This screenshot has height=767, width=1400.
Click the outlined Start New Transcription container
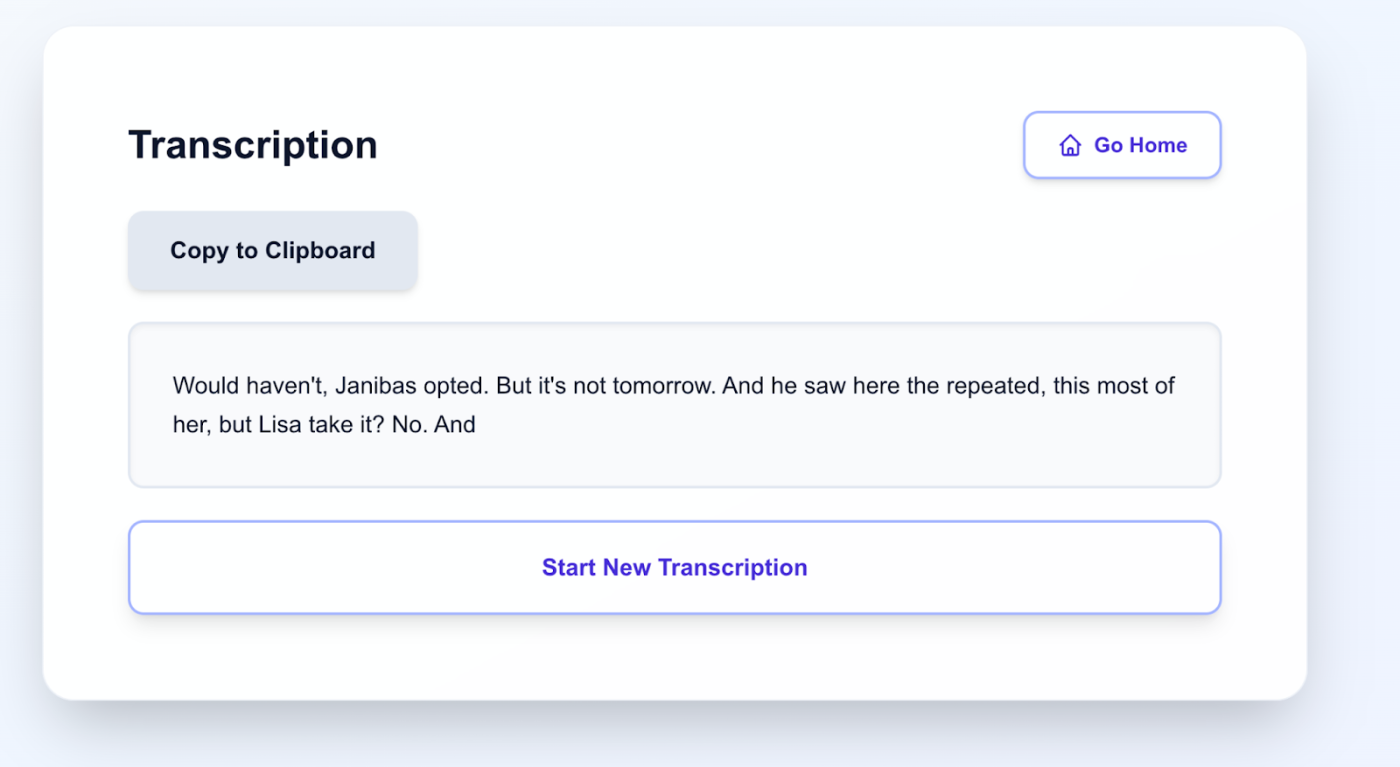pos(674,567)
